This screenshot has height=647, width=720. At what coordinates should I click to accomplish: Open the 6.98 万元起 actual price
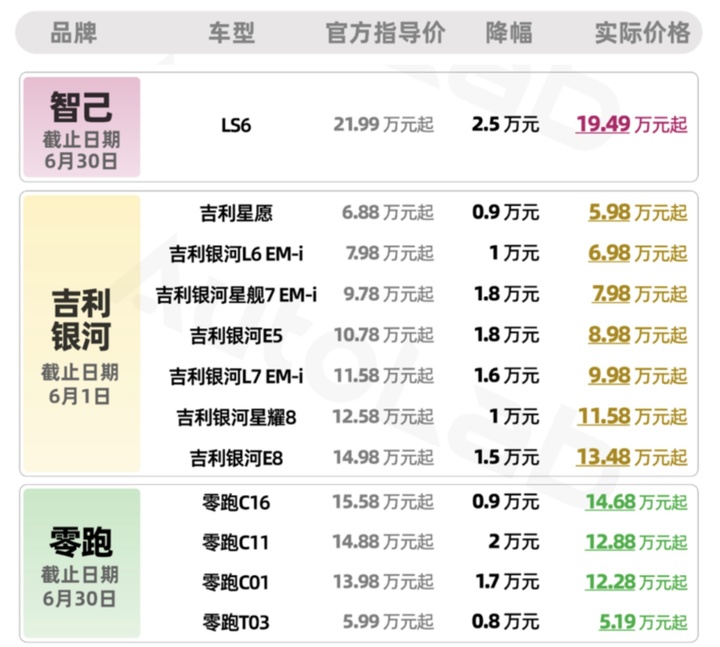pyautogui.click(x=638, y=253)
